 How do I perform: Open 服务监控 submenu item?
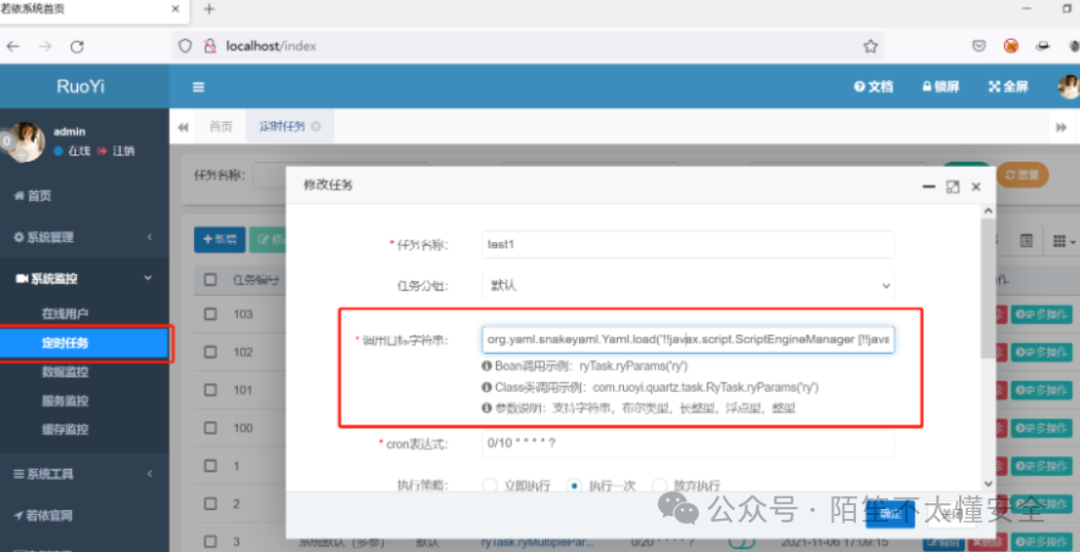coord(65,401)
